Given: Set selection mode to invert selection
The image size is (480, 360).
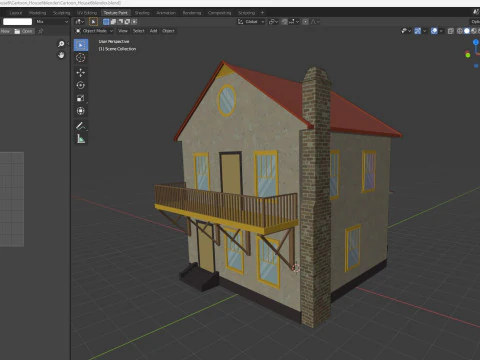Looking at the screenshot, I should [x=127, y=22].
